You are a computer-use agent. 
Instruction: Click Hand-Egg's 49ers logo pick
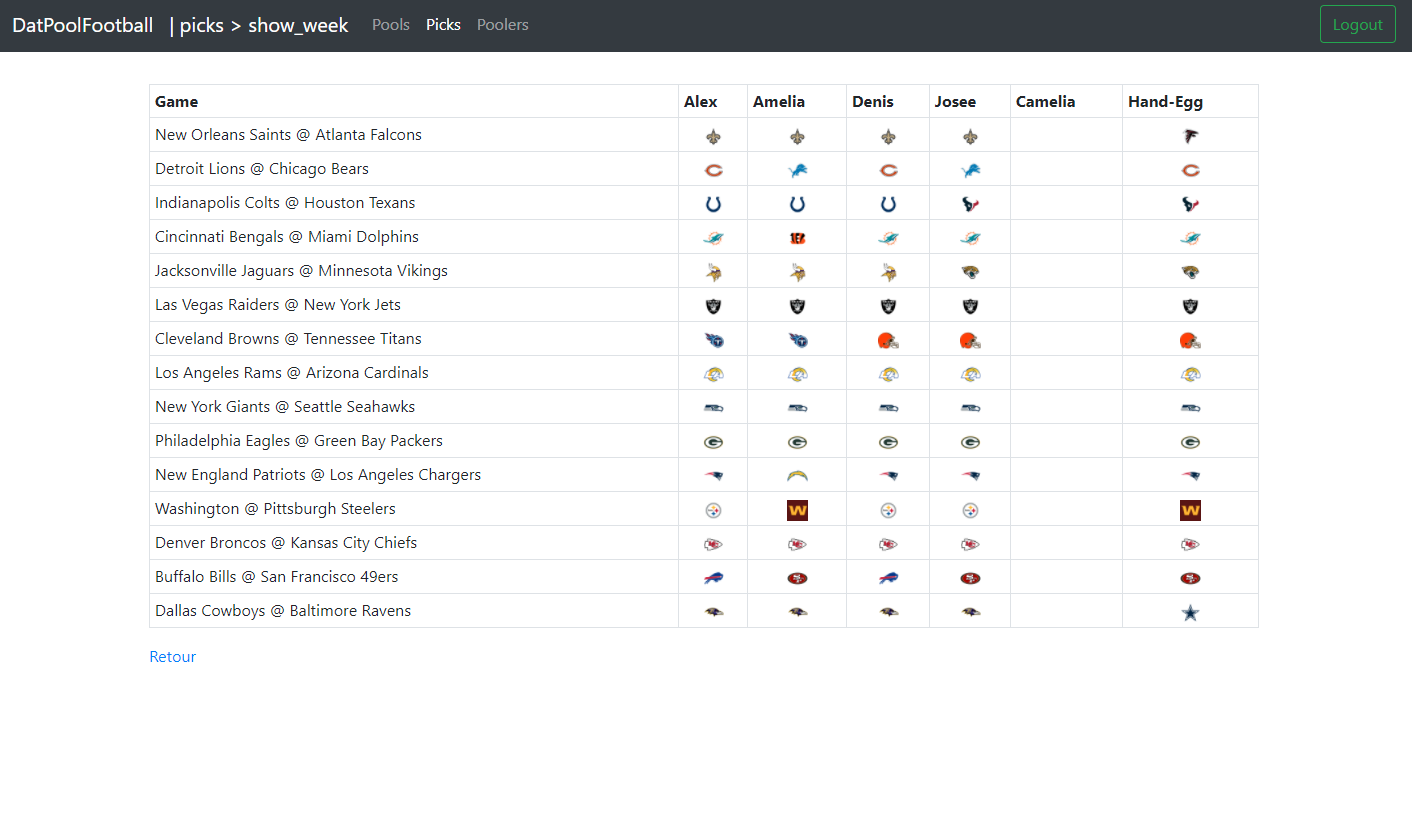[1190, 577]
